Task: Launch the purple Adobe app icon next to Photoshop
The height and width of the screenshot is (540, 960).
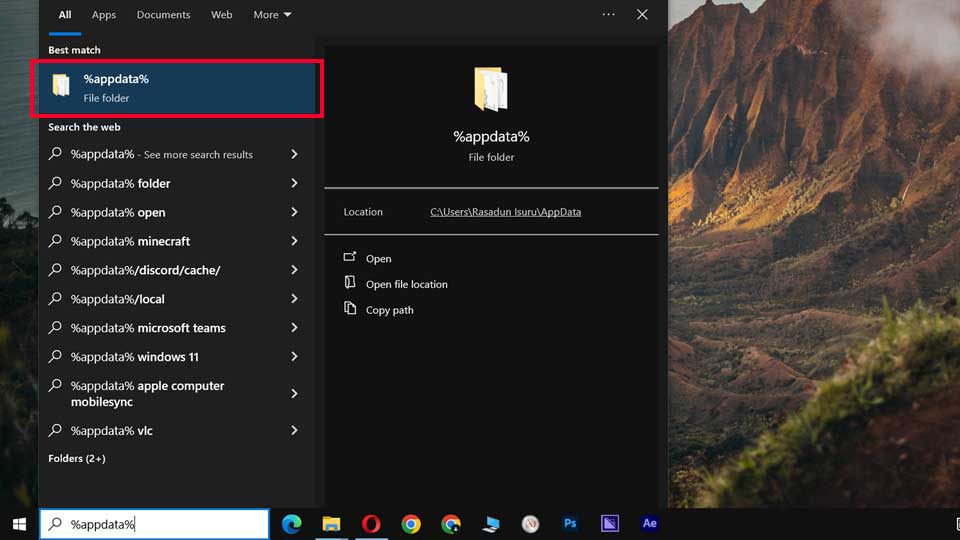Action: pos(610,523)
